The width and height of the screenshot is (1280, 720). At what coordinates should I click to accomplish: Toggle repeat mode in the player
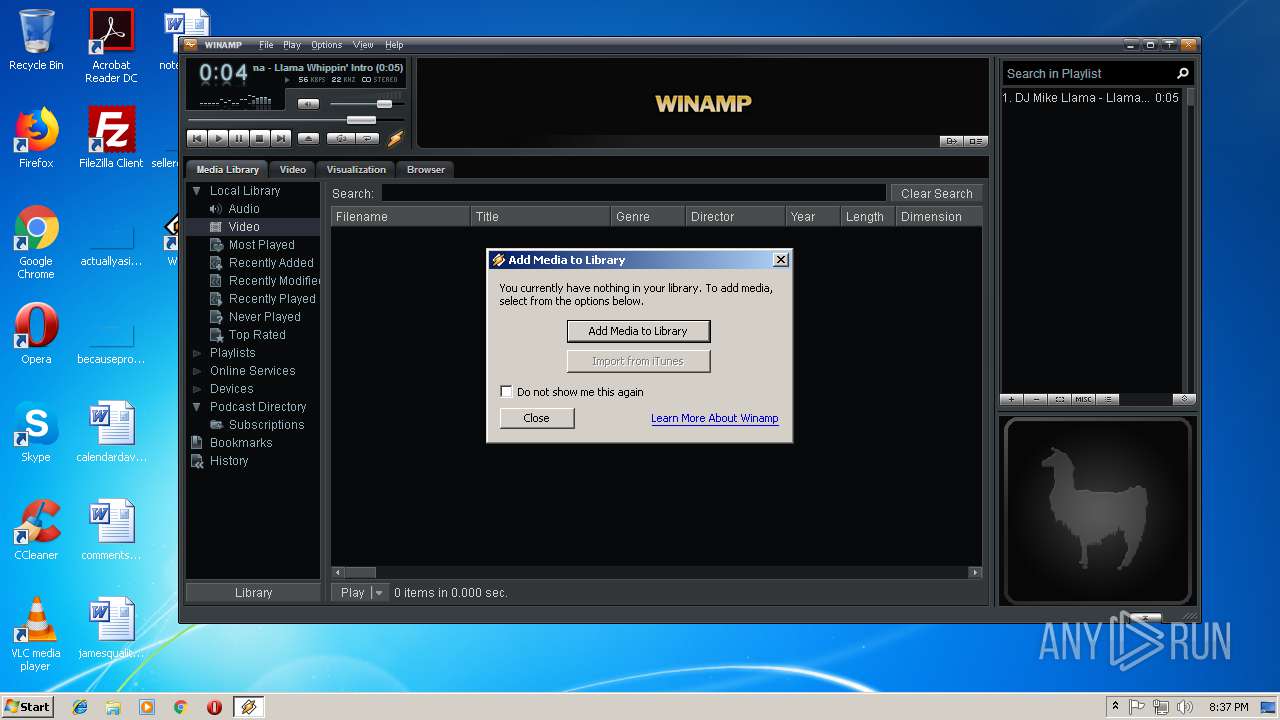click(x=368, y=139)
